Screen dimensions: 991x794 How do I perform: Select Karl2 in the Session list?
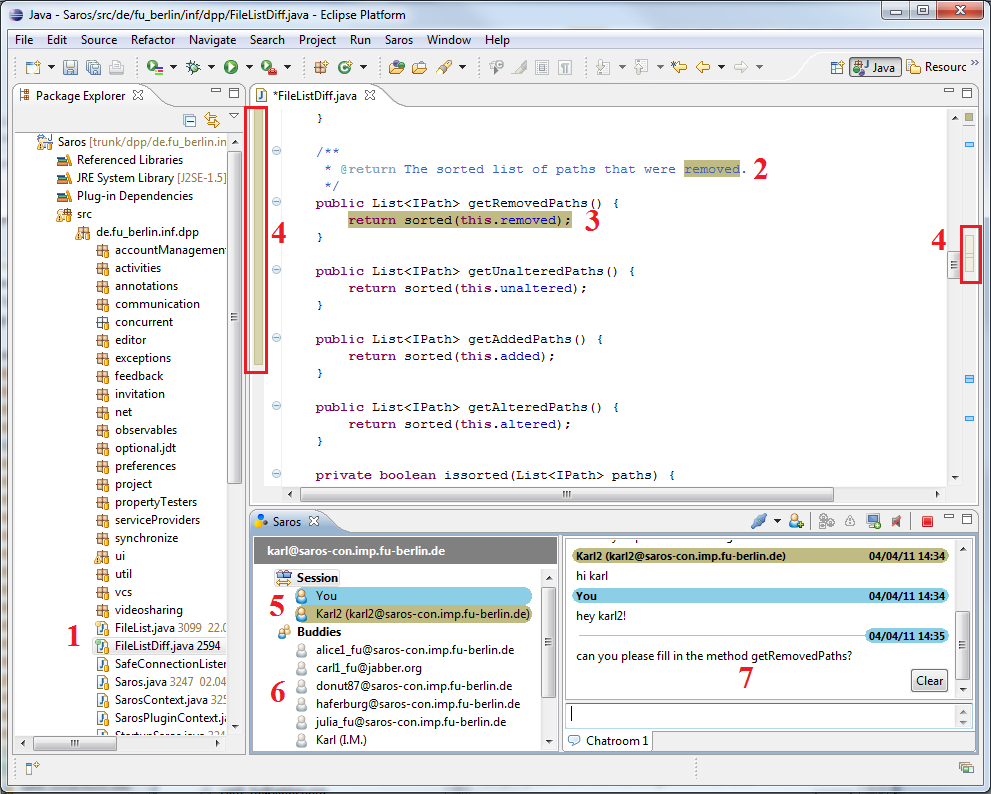(x=413, y=614)
